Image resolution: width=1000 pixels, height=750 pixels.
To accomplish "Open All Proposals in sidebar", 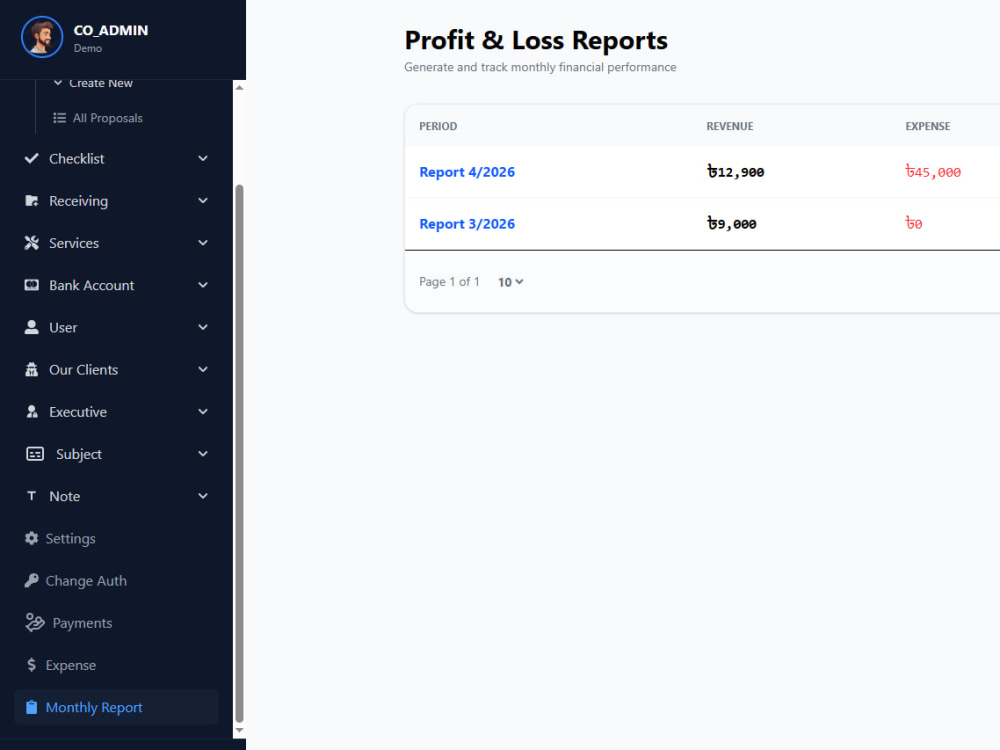I will point(107,118).
